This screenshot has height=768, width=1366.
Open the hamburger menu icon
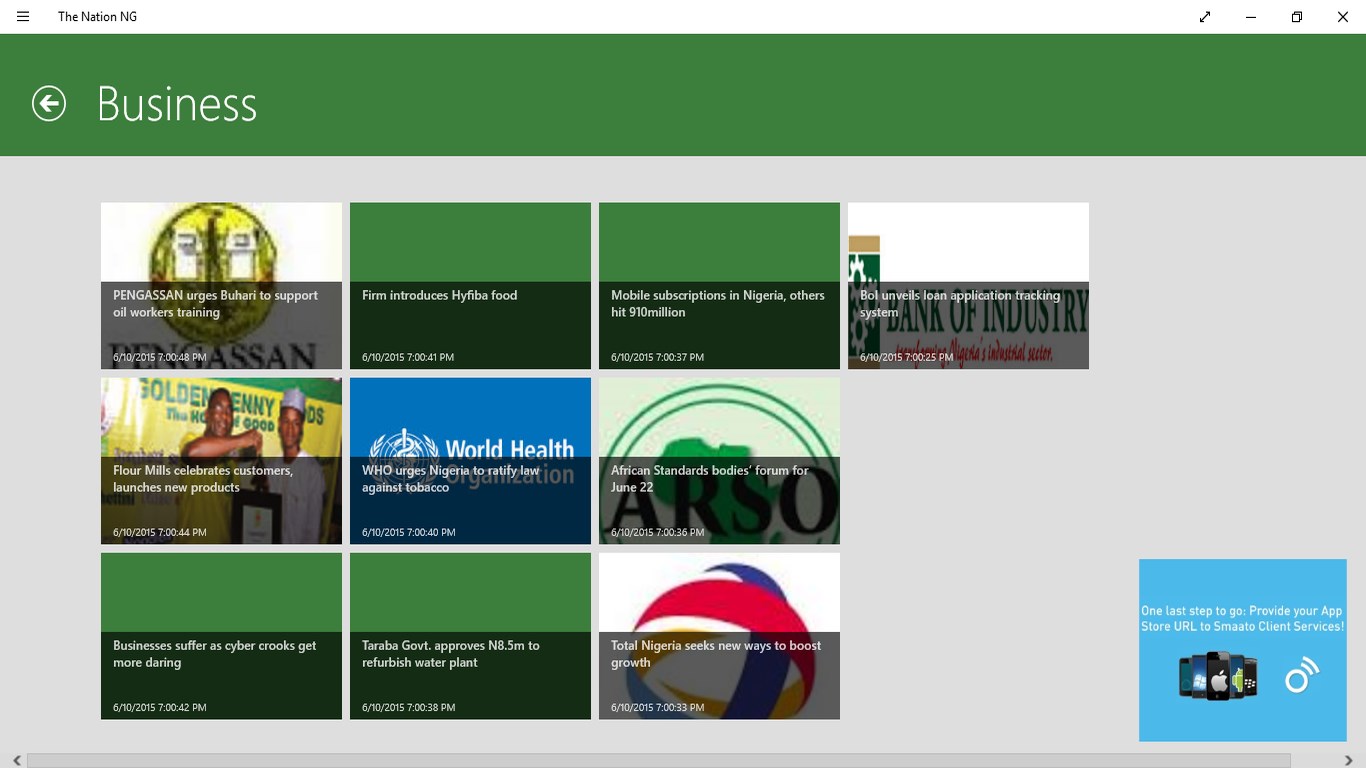[x=23, y=17]
